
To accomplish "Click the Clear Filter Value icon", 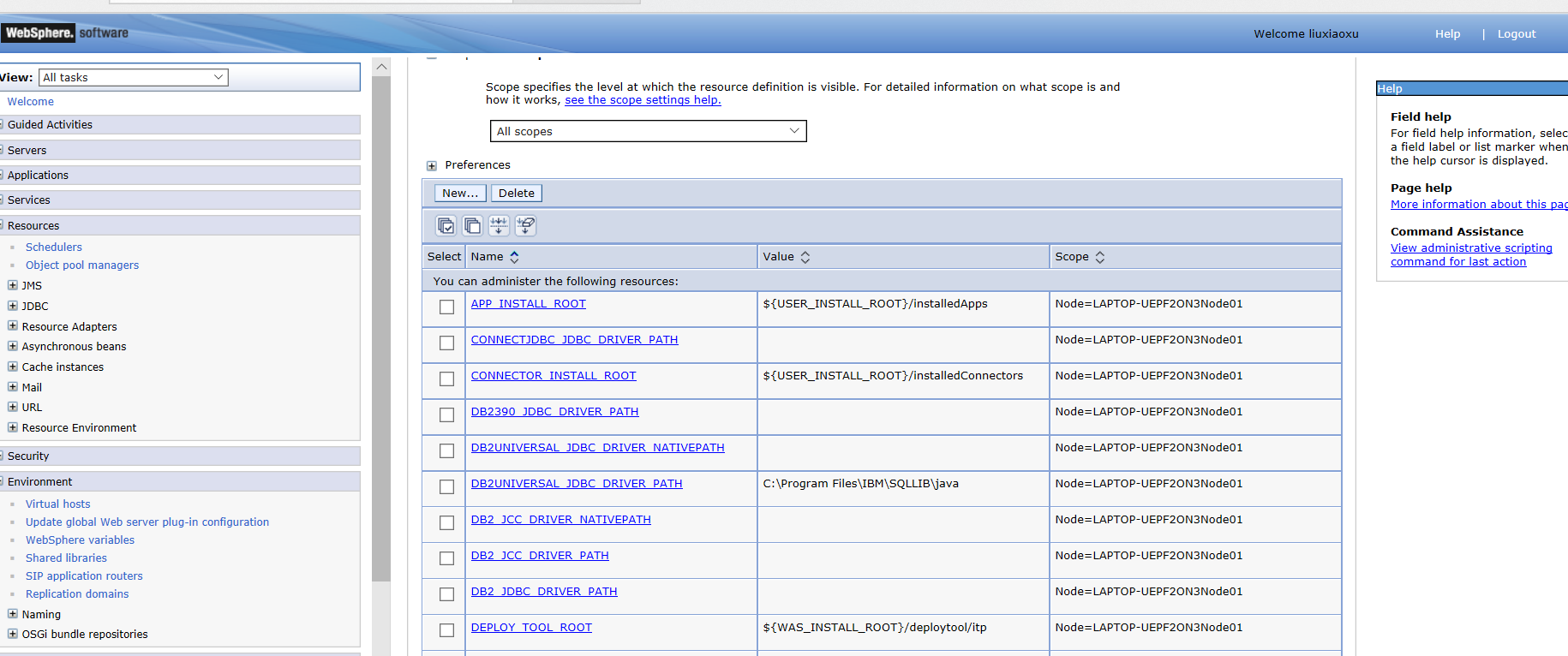I will tap(525, 225).
